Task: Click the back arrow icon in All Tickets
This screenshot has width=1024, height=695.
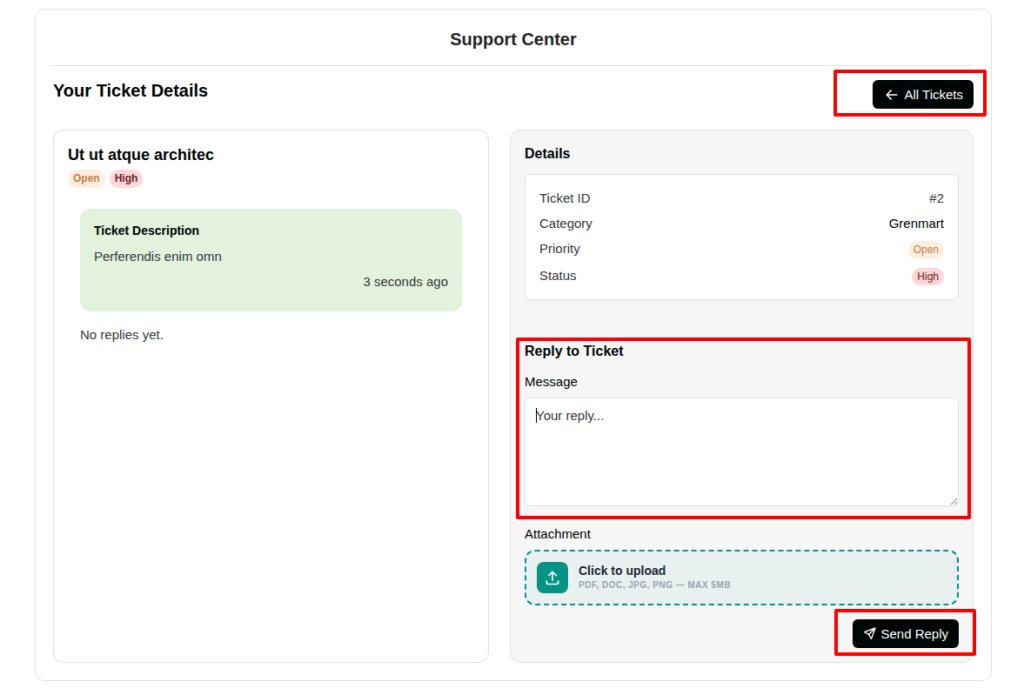Action: 891,95
